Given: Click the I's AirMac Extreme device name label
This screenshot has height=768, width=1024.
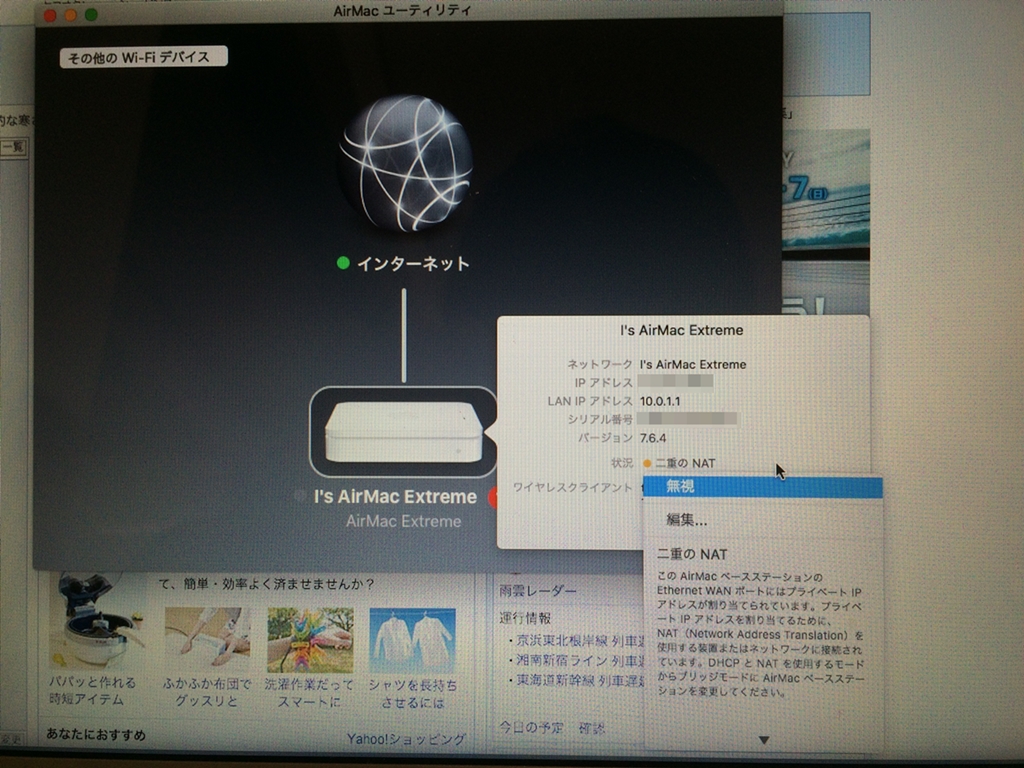Looking at the screenshot, I should [x=395, y=497].
